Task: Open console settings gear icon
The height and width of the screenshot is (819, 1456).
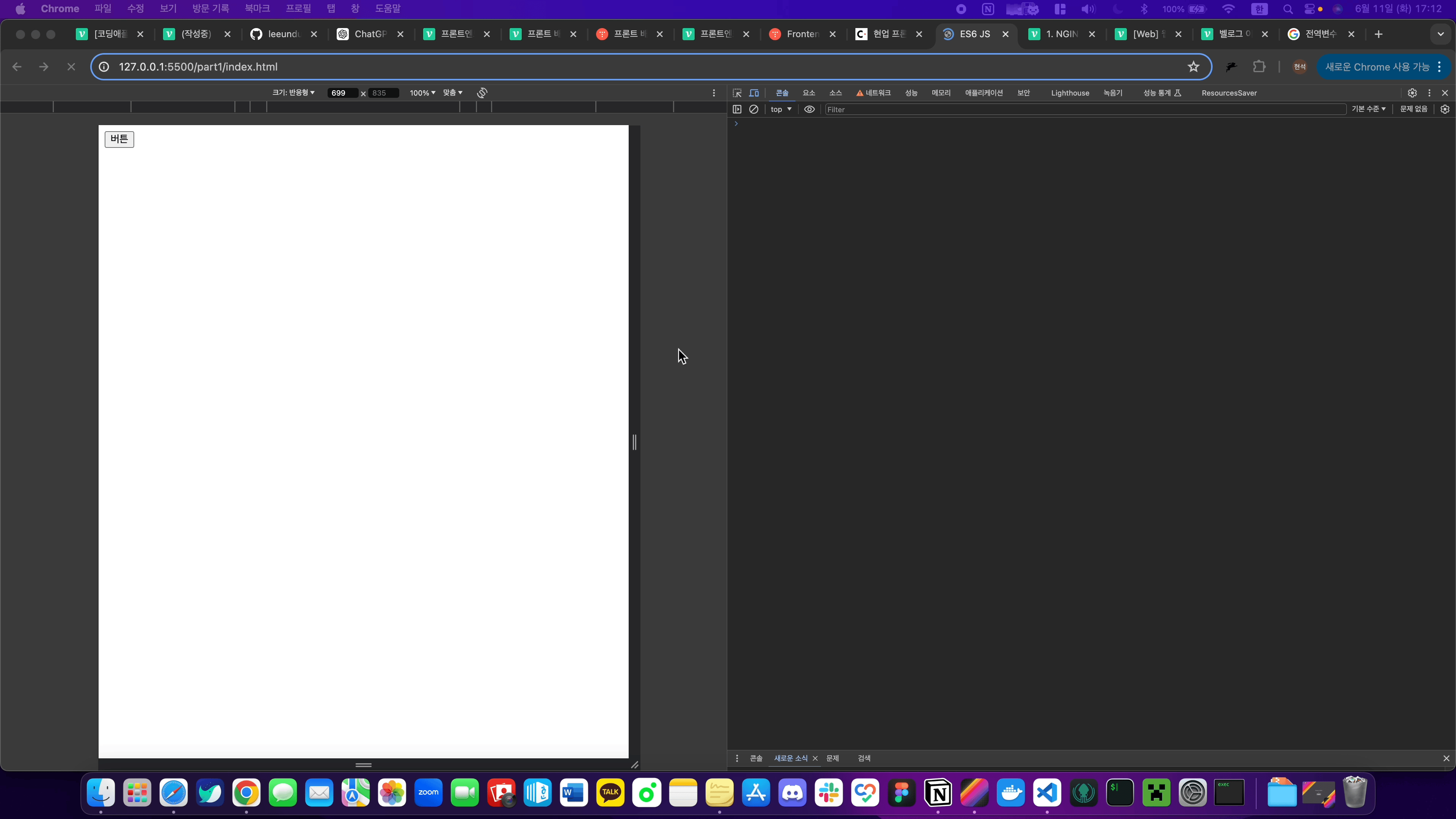Action: (1445, 109)
